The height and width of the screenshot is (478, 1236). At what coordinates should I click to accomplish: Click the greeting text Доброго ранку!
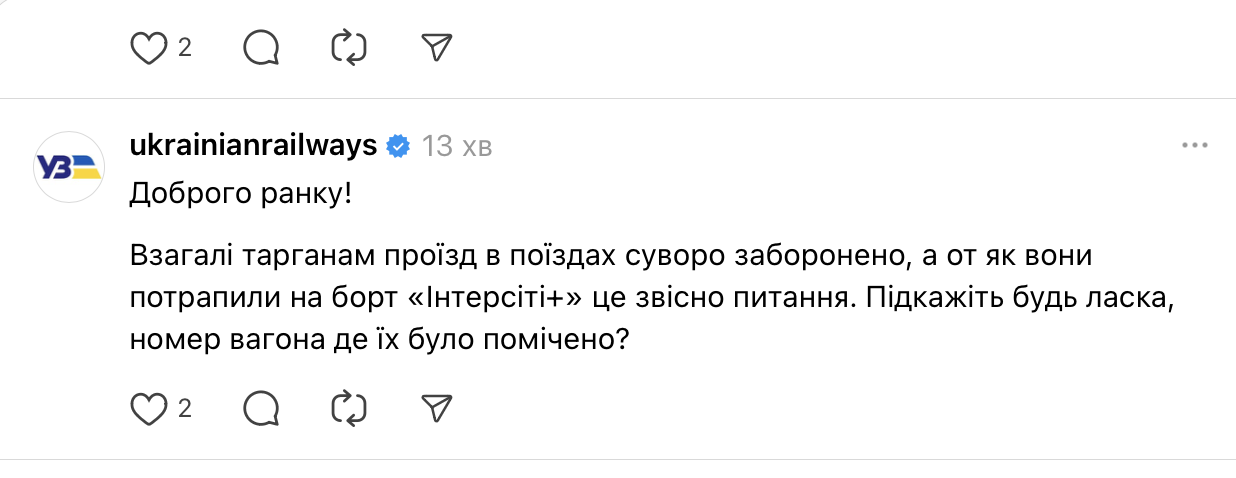pyautogui.click(x=240, y=193)
